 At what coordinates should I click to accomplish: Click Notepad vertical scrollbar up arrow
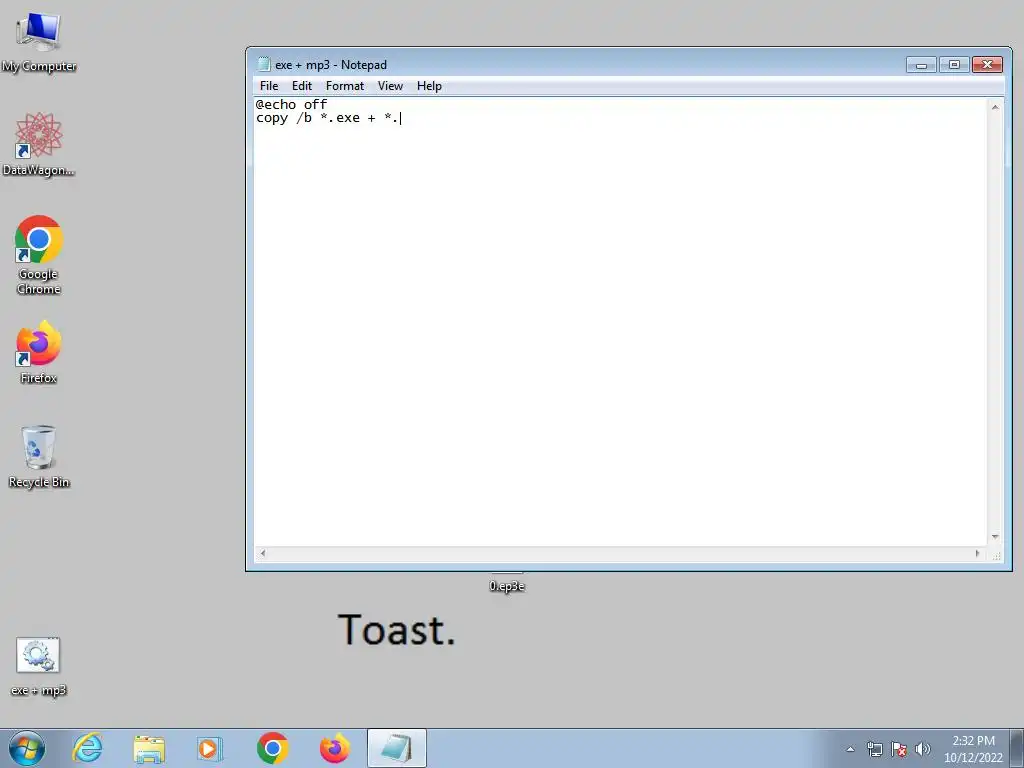click(995, 107)
